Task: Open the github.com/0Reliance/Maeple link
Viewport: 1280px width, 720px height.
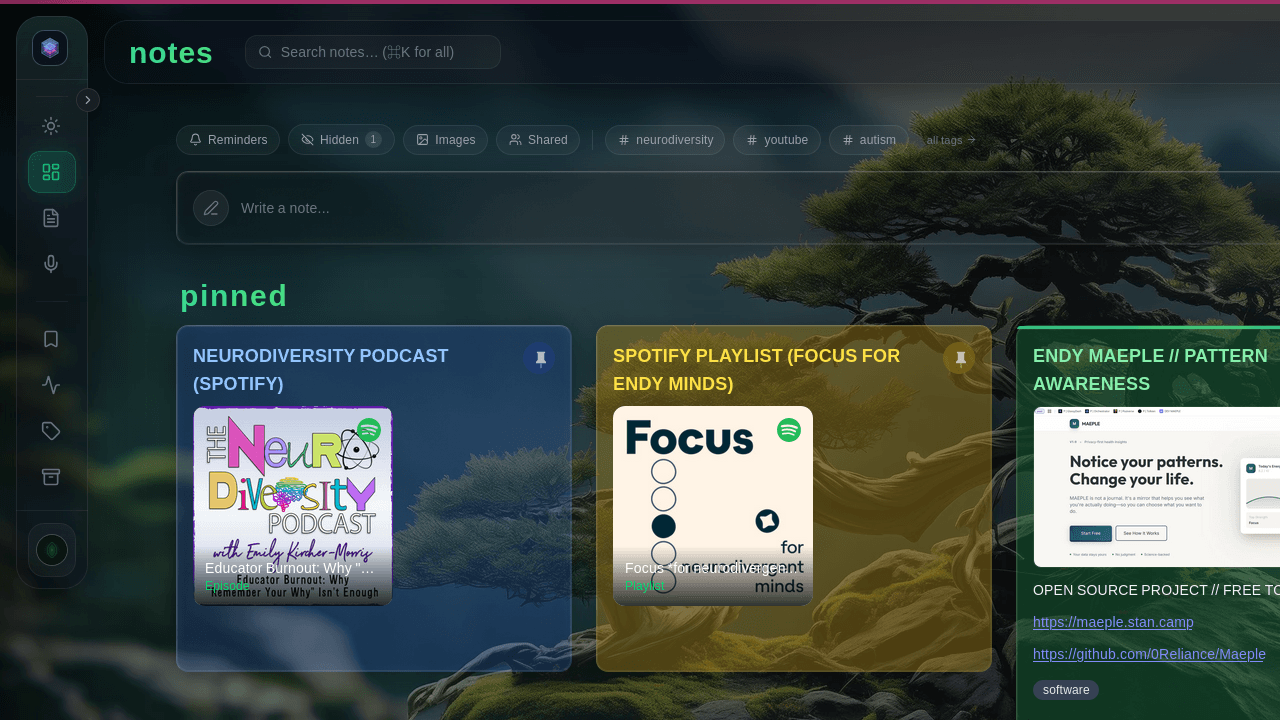Action: [1149, 654]
